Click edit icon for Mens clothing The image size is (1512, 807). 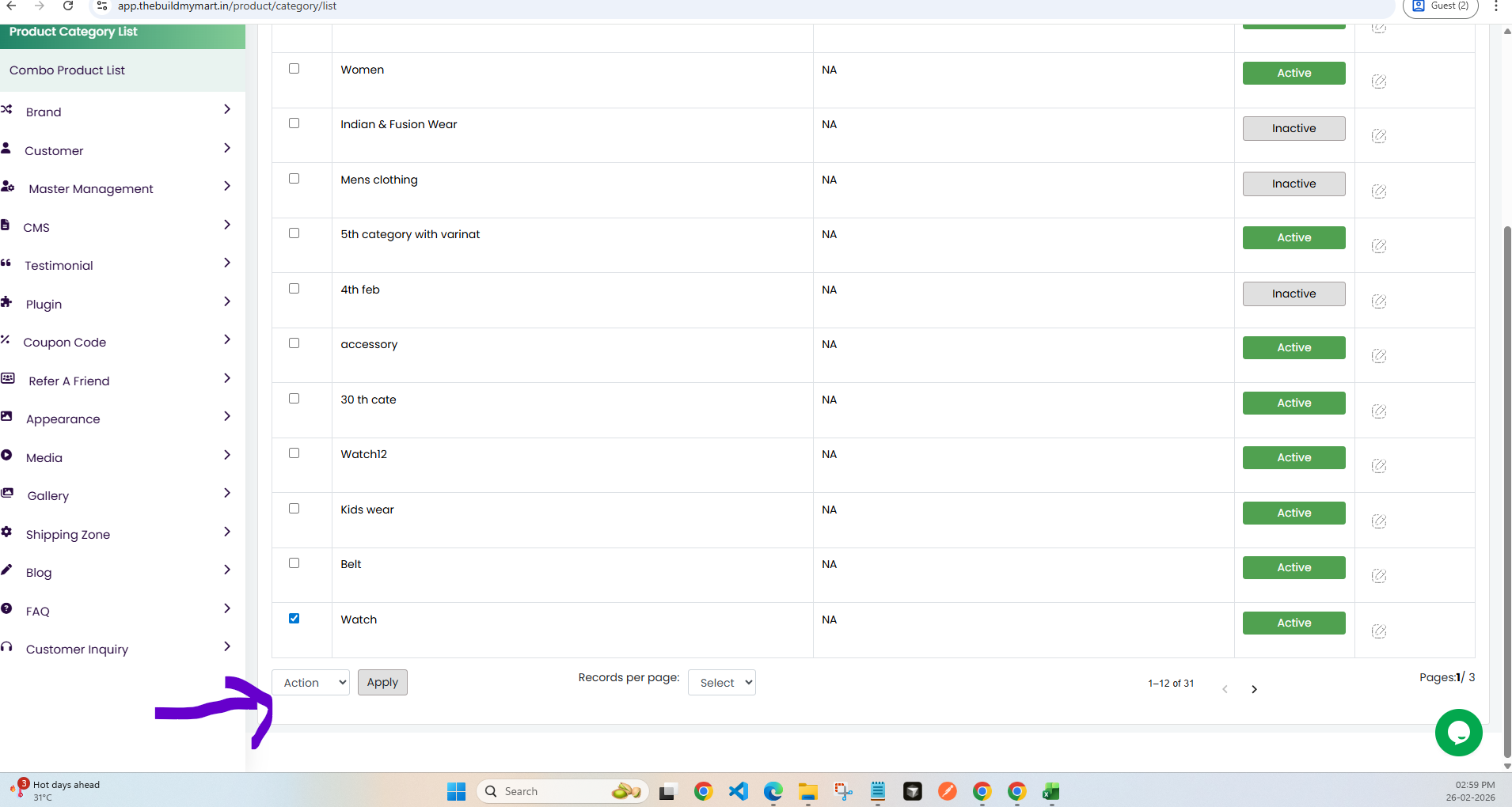pos(1378,191)
